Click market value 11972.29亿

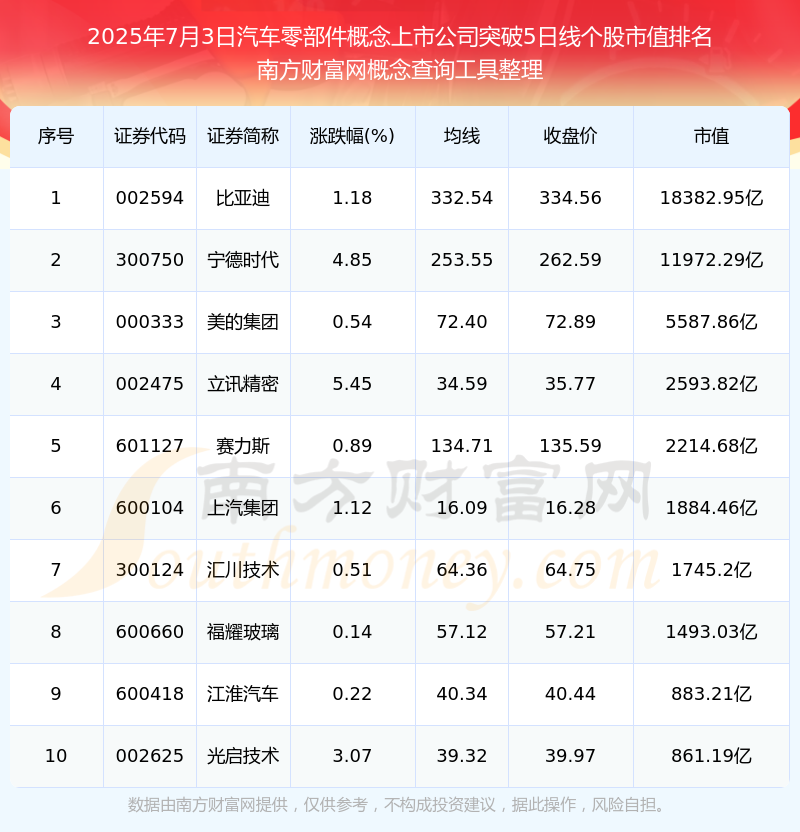coord(711,260)
